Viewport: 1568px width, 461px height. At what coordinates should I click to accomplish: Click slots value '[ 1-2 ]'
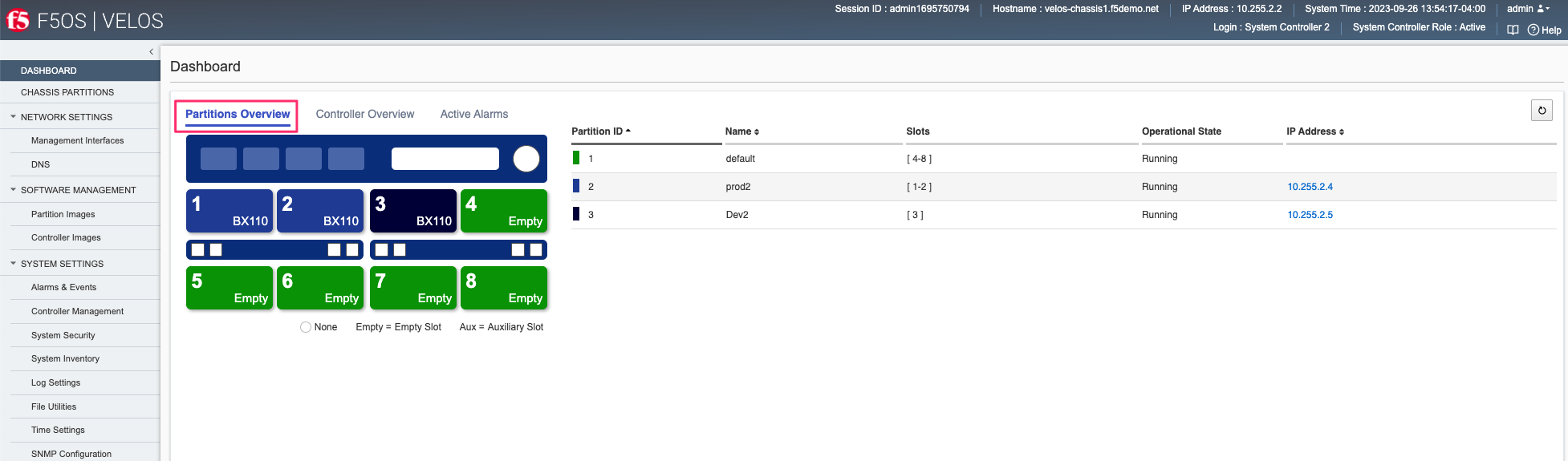tap(920, 187)
